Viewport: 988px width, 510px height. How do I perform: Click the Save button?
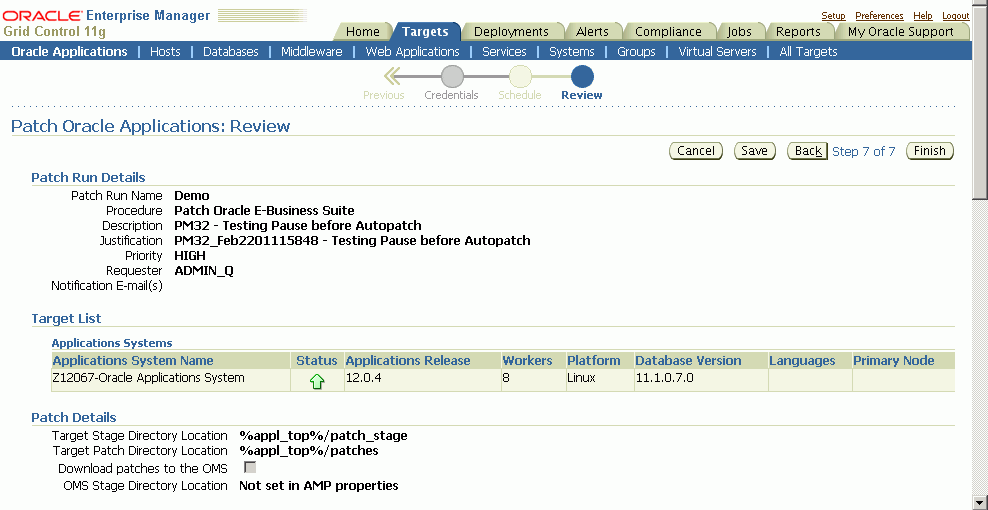pyautogui.click(x=754, y=151)
